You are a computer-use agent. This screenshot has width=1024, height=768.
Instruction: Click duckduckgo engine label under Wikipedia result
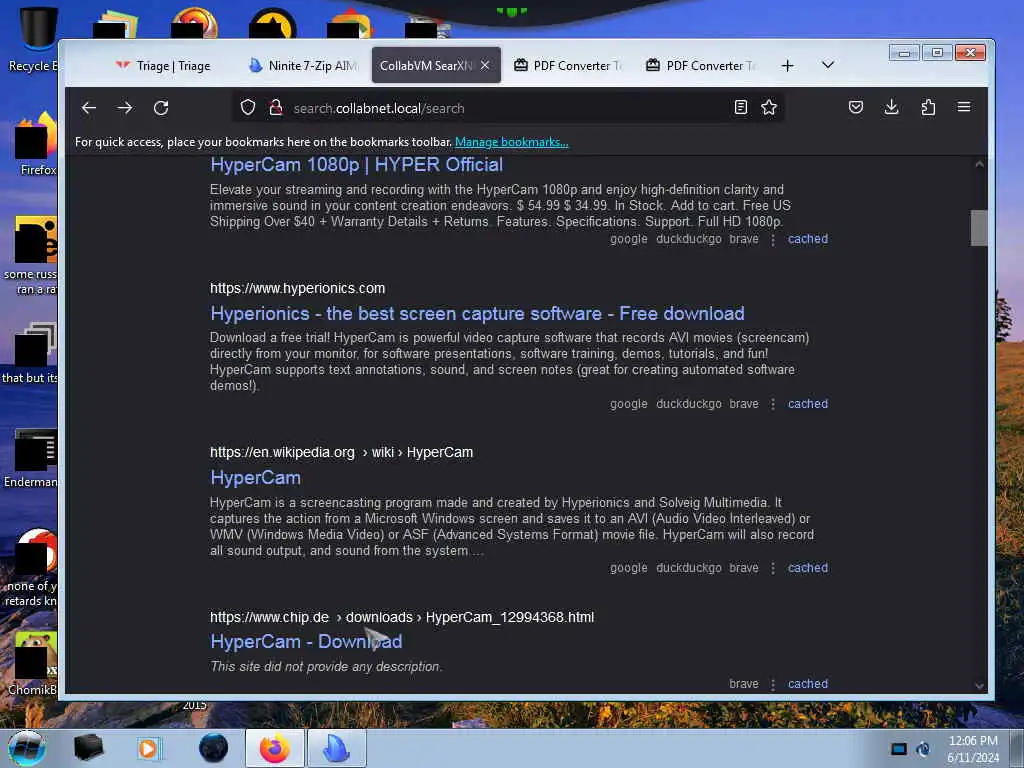(689, 568)
